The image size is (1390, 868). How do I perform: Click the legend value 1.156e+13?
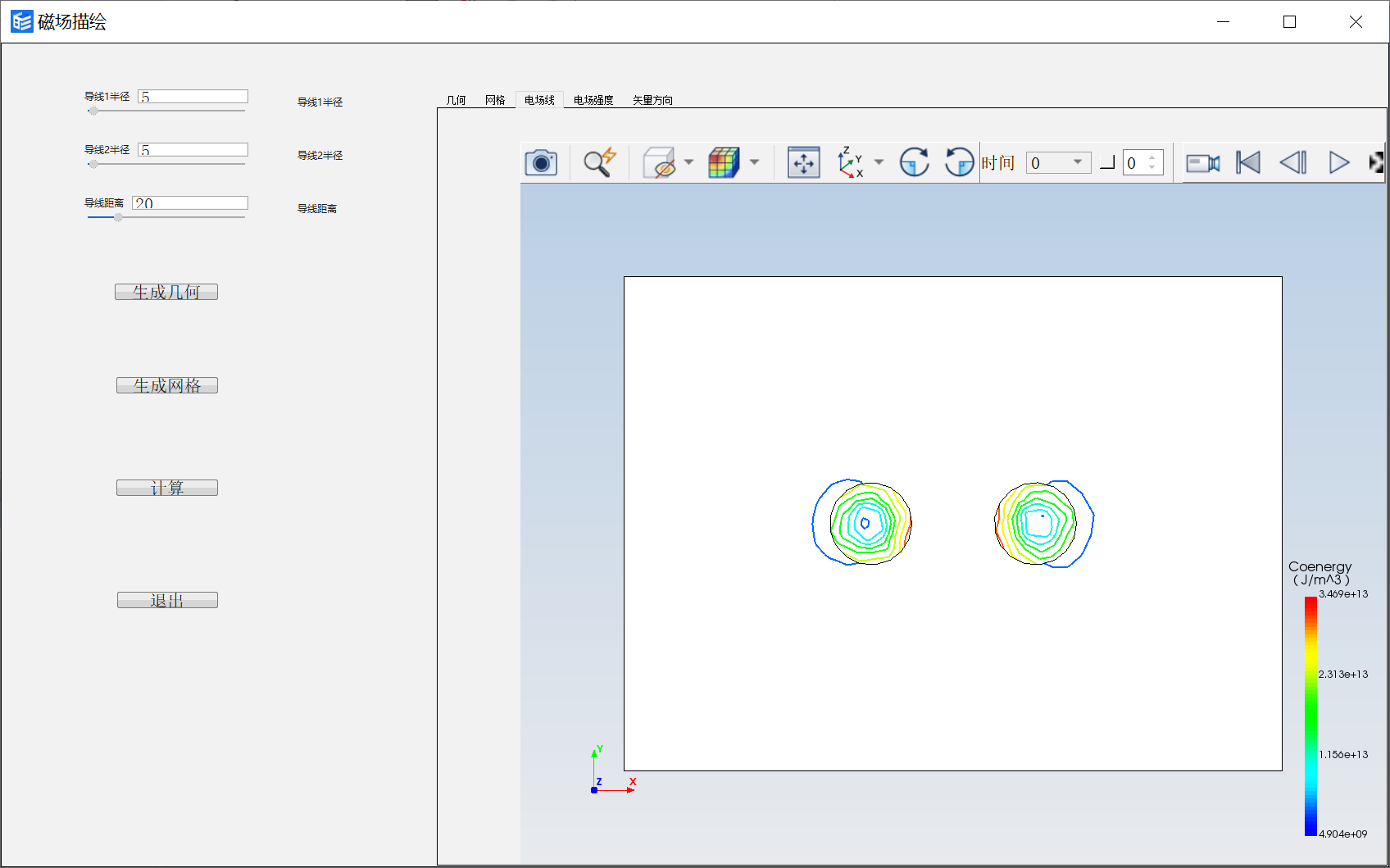tap(1343, 755)
